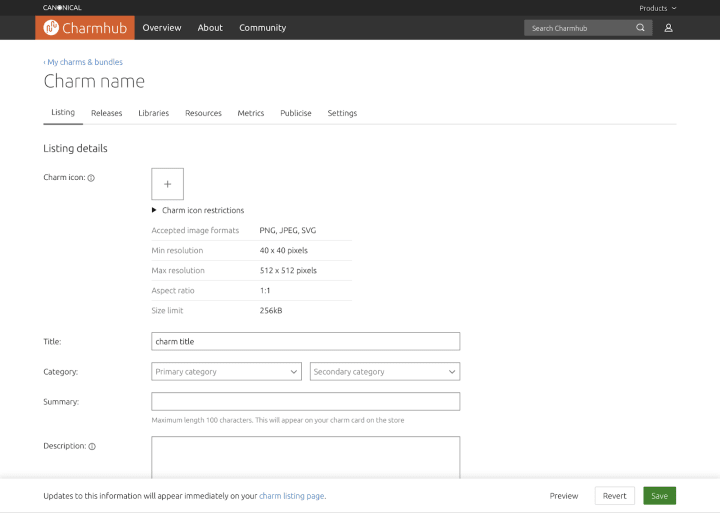Switch to the Listing tab

point(63,113)
